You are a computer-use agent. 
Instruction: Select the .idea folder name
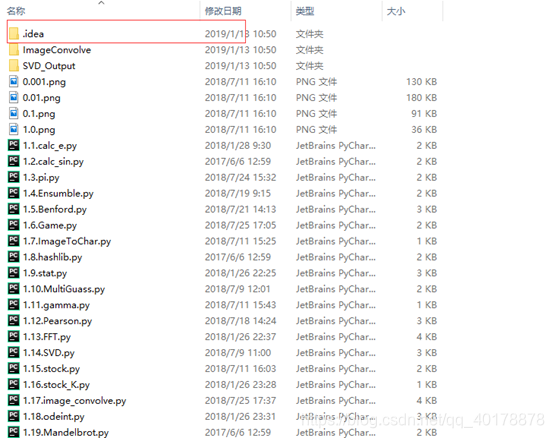click(x=33, y=34)
